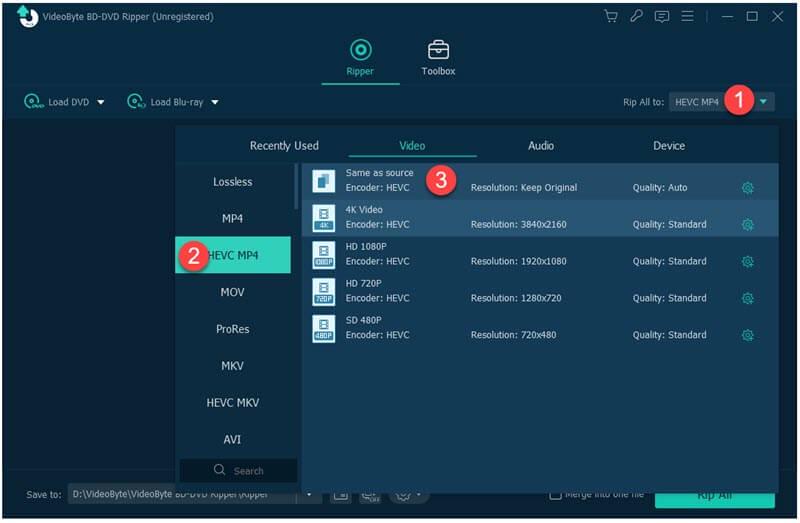Select '4K Video' preset title
This screenshot has width=800, height=523.
tap(364, 210)
